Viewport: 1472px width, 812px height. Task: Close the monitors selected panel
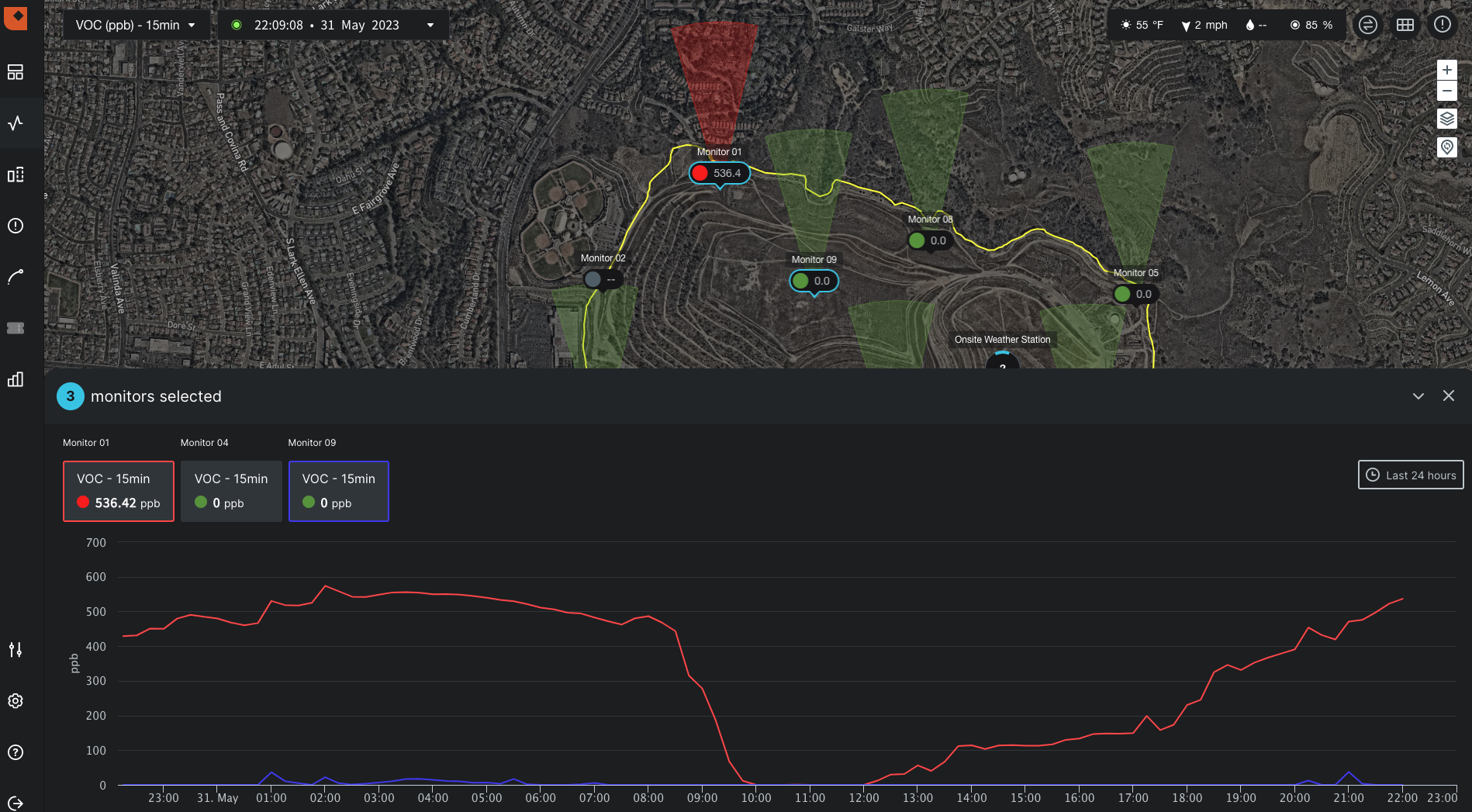(1448, 396)
